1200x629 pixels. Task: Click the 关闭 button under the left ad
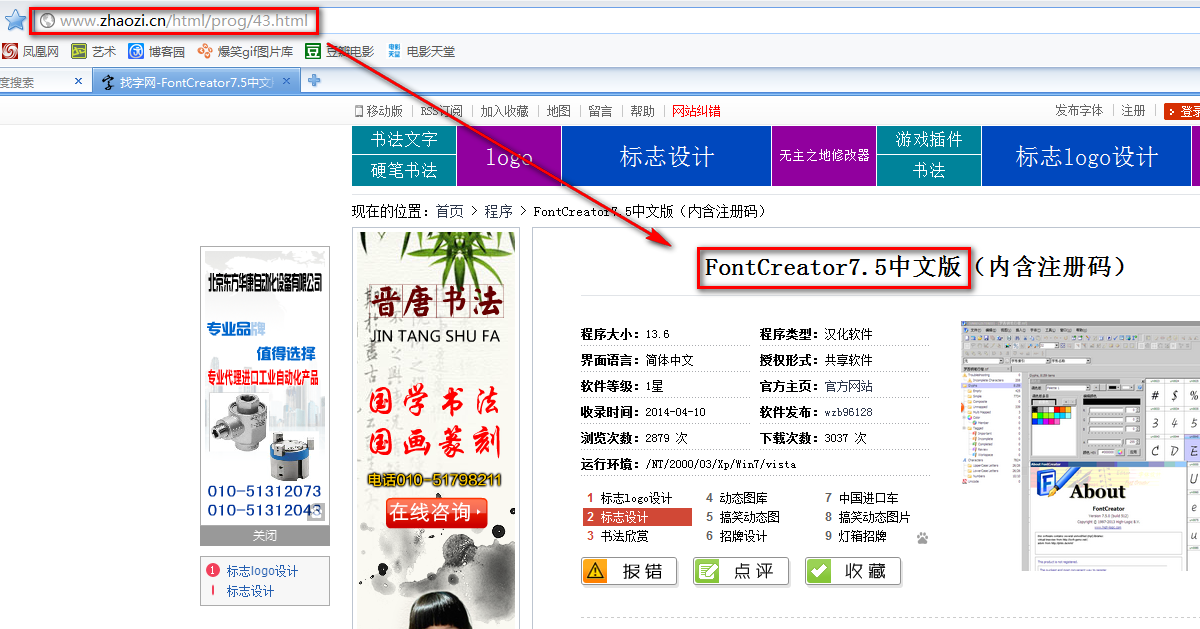pos(265,536)
